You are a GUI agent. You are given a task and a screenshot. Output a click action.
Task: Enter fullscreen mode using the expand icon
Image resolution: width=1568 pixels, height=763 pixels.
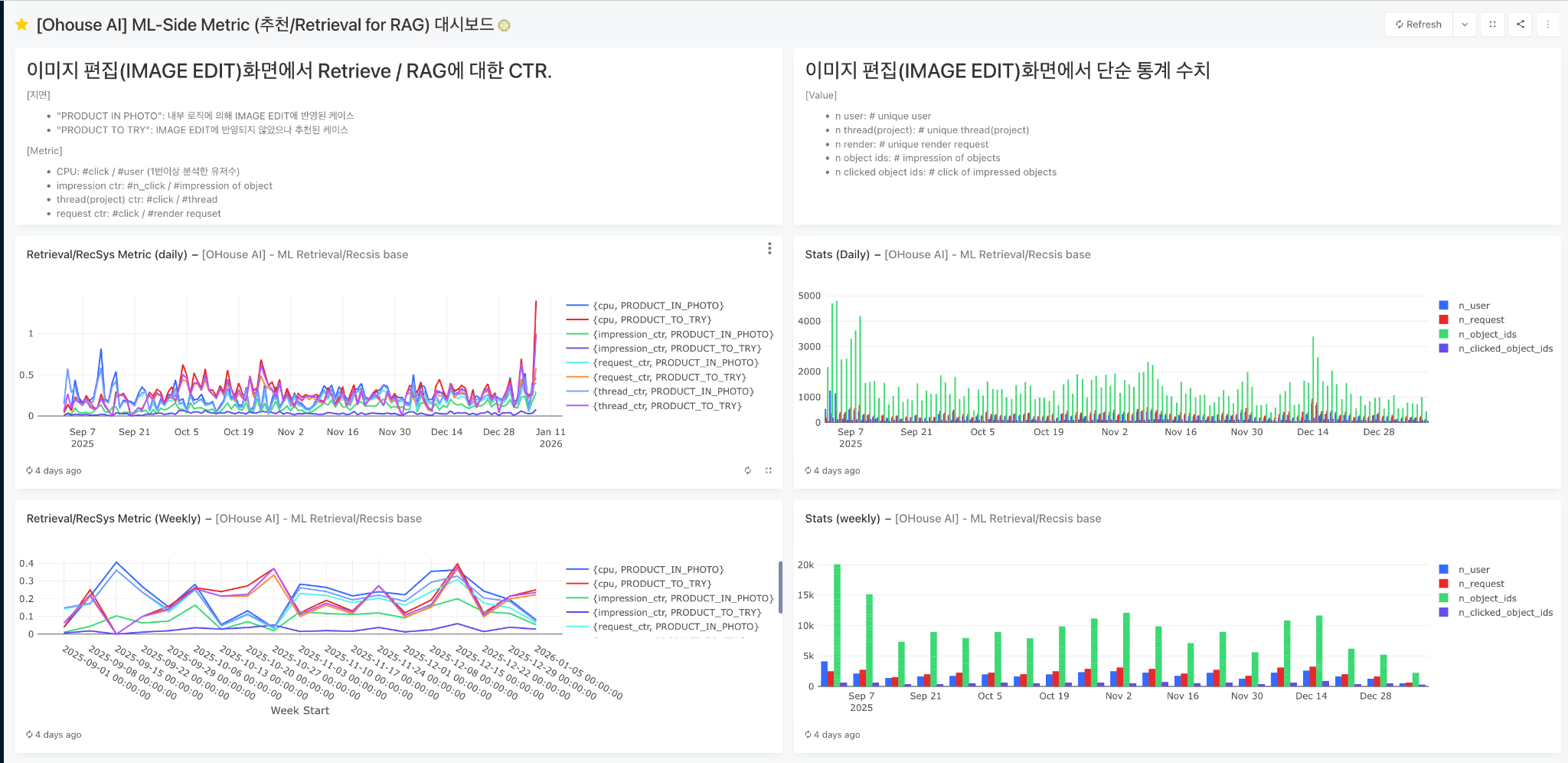(x=1492, y=24)
